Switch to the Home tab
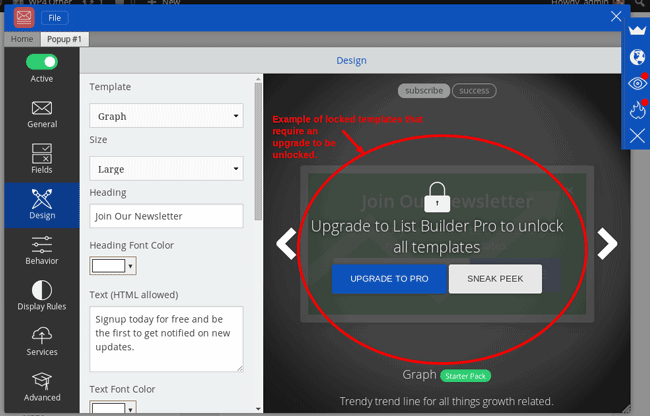Image resolution: width=650 pixels, height=416 pixels. point(22,39)
